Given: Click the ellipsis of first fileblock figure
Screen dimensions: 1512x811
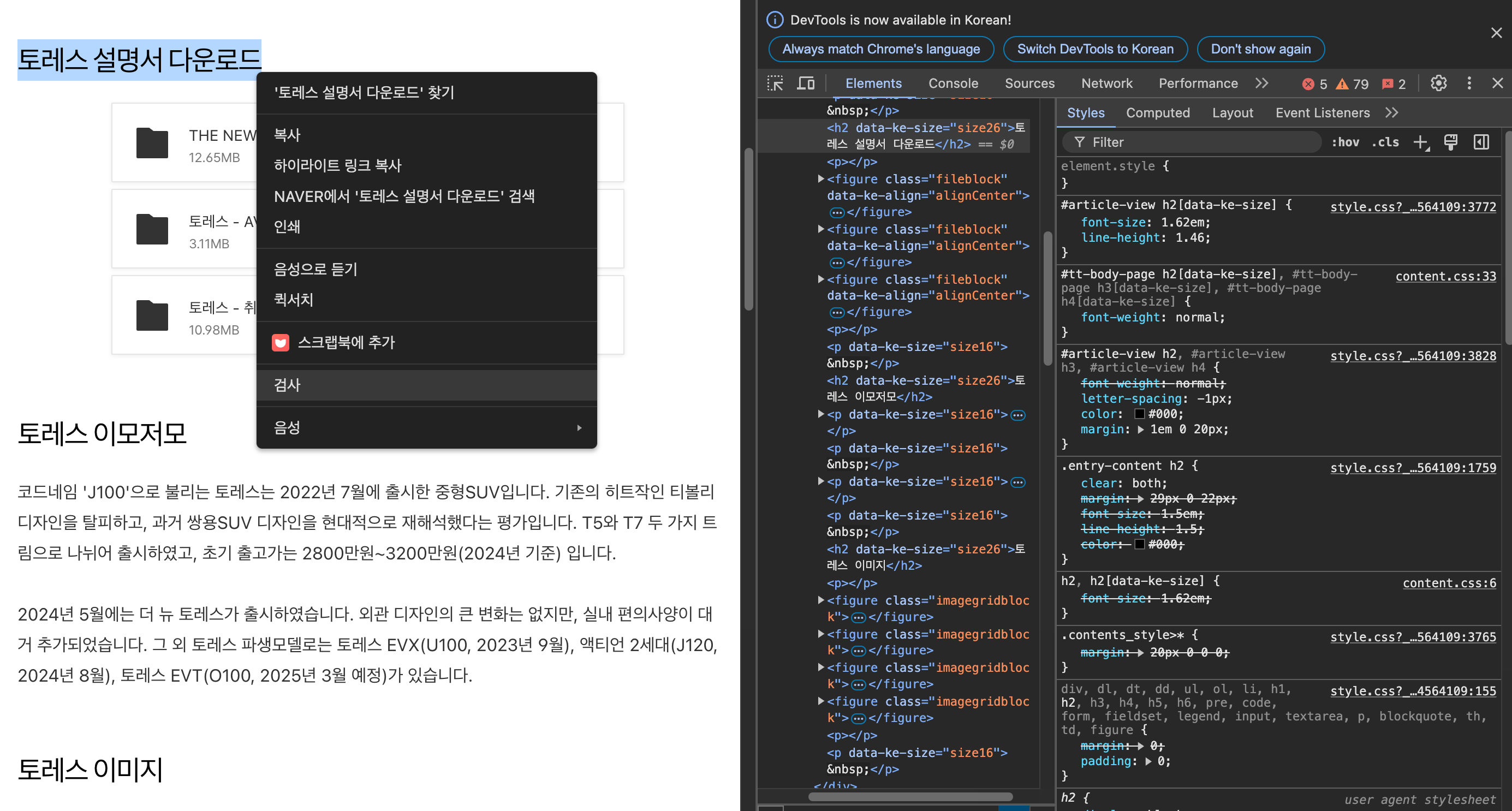Looking at the screenshot, I should pos(836,212).
